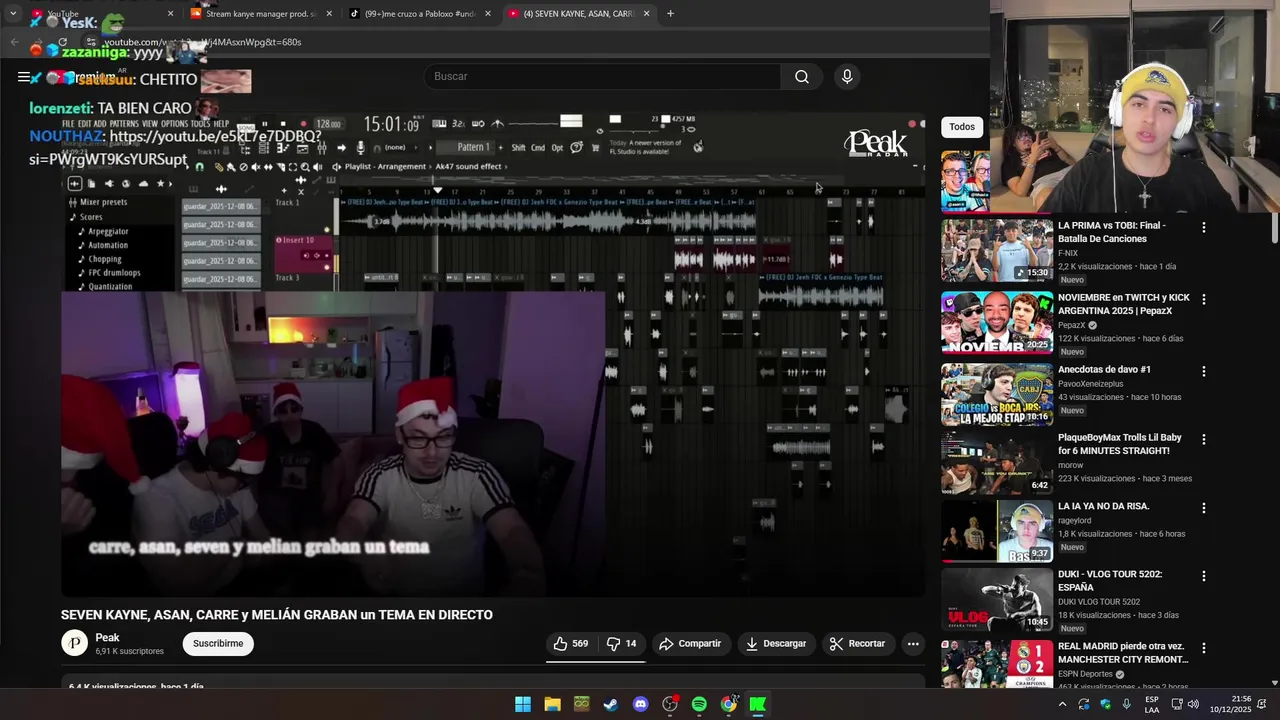Switch to TikTok me cruzo a Pabloxo tab

(420, 14)
